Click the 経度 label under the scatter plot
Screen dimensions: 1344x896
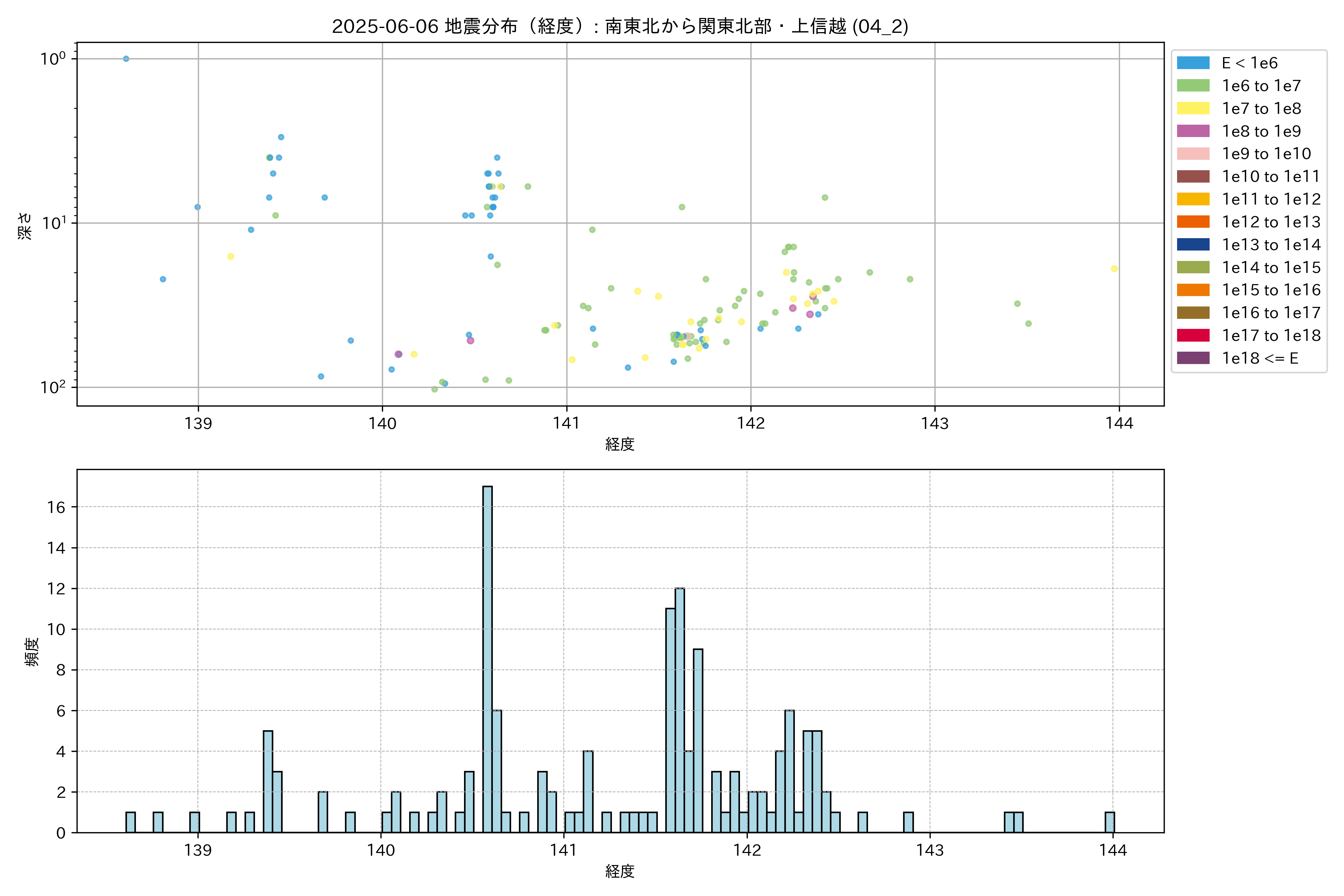(620, 444)
